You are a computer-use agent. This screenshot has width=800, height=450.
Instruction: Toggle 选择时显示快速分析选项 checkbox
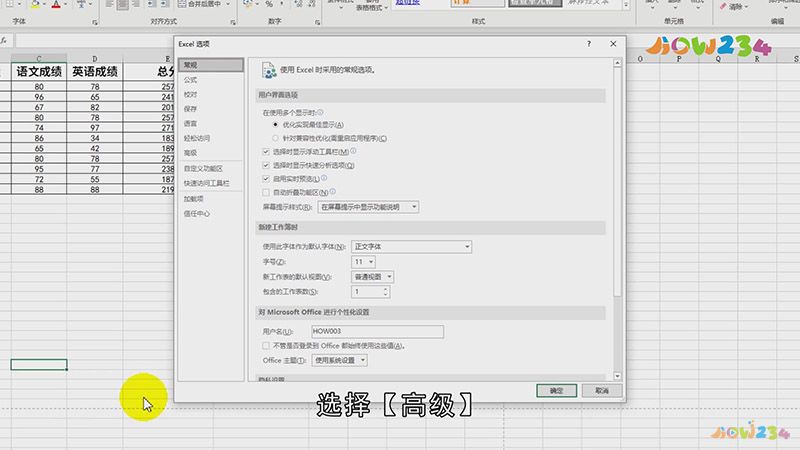pyautogui.click(x=266, y=165)
